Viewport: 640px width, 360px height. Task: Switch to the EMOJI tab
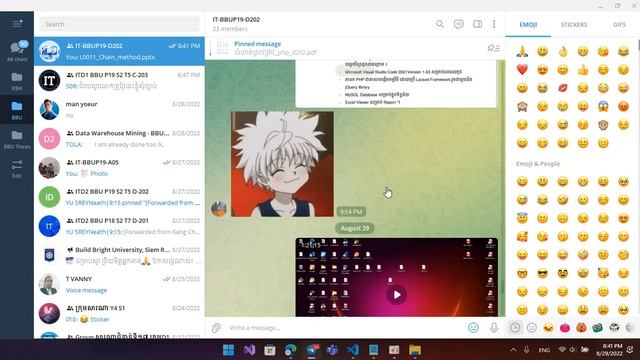pyautogui.click(x=528, y=24)
